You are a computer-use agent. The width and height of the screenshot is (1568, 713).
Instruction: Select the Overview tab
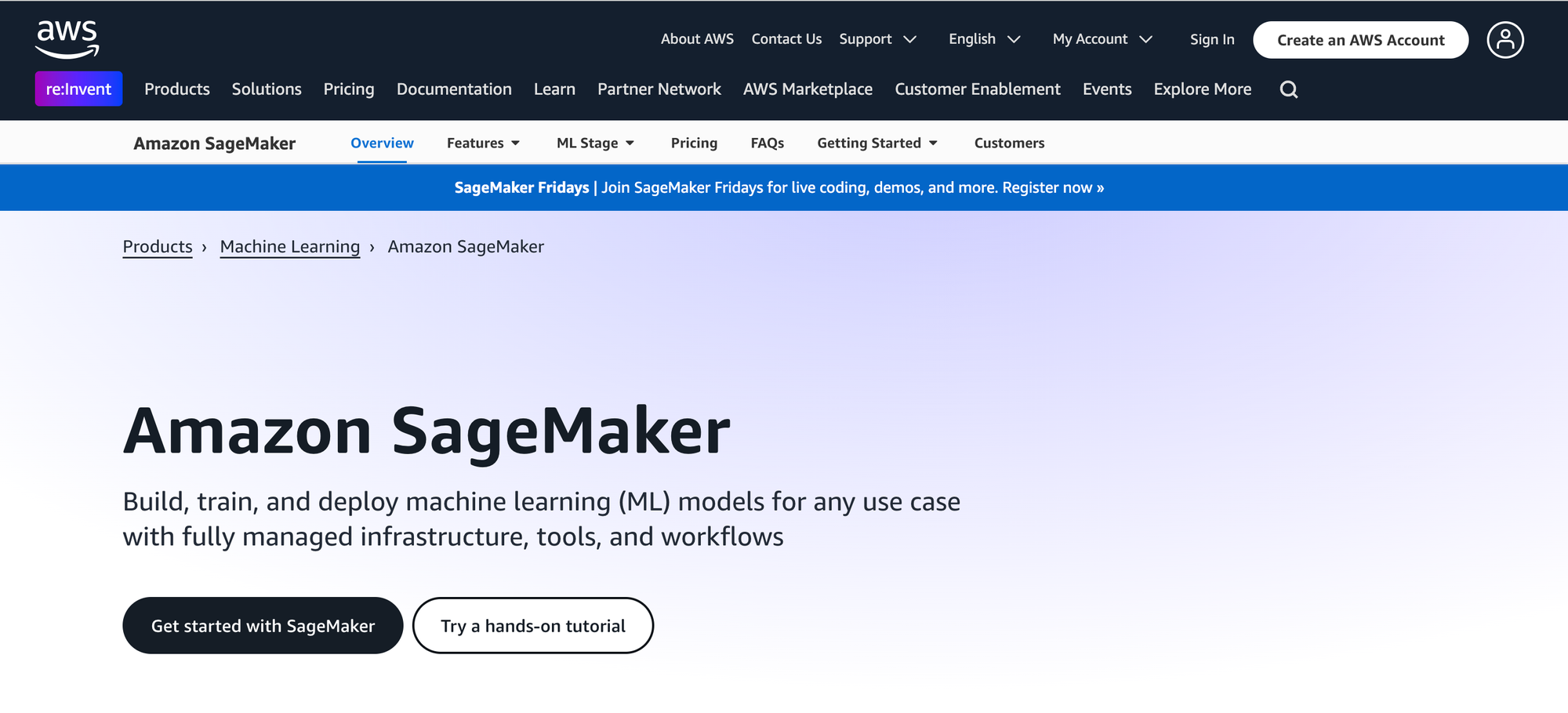coord(382,143)
